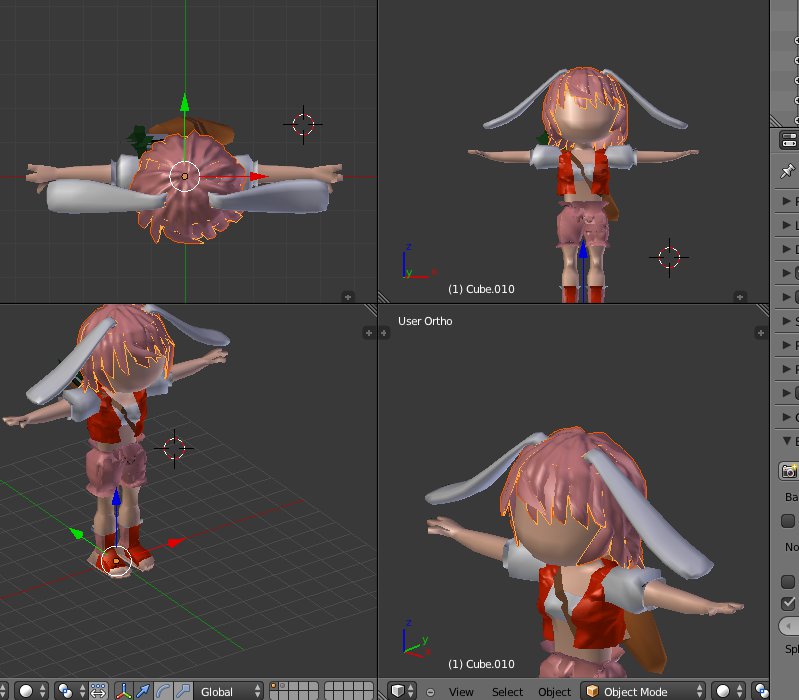Screen dimensions: 799x700
Task: Click split-area corner widget of User Ortho viewport
Action: point(762,310)
